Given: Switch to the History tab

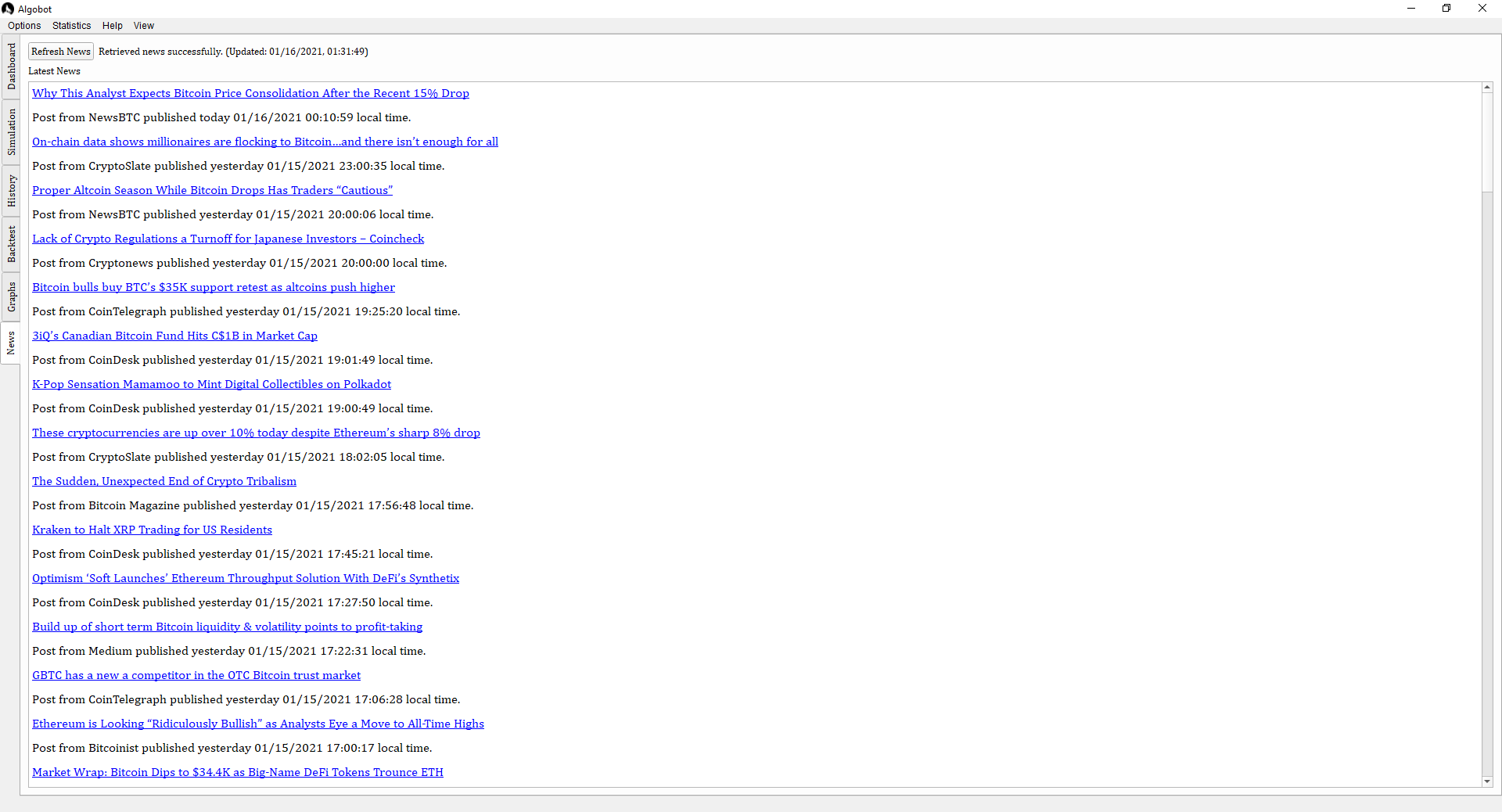Looking at the screenshot, I should pyautogui.click(x=11, y=191).
